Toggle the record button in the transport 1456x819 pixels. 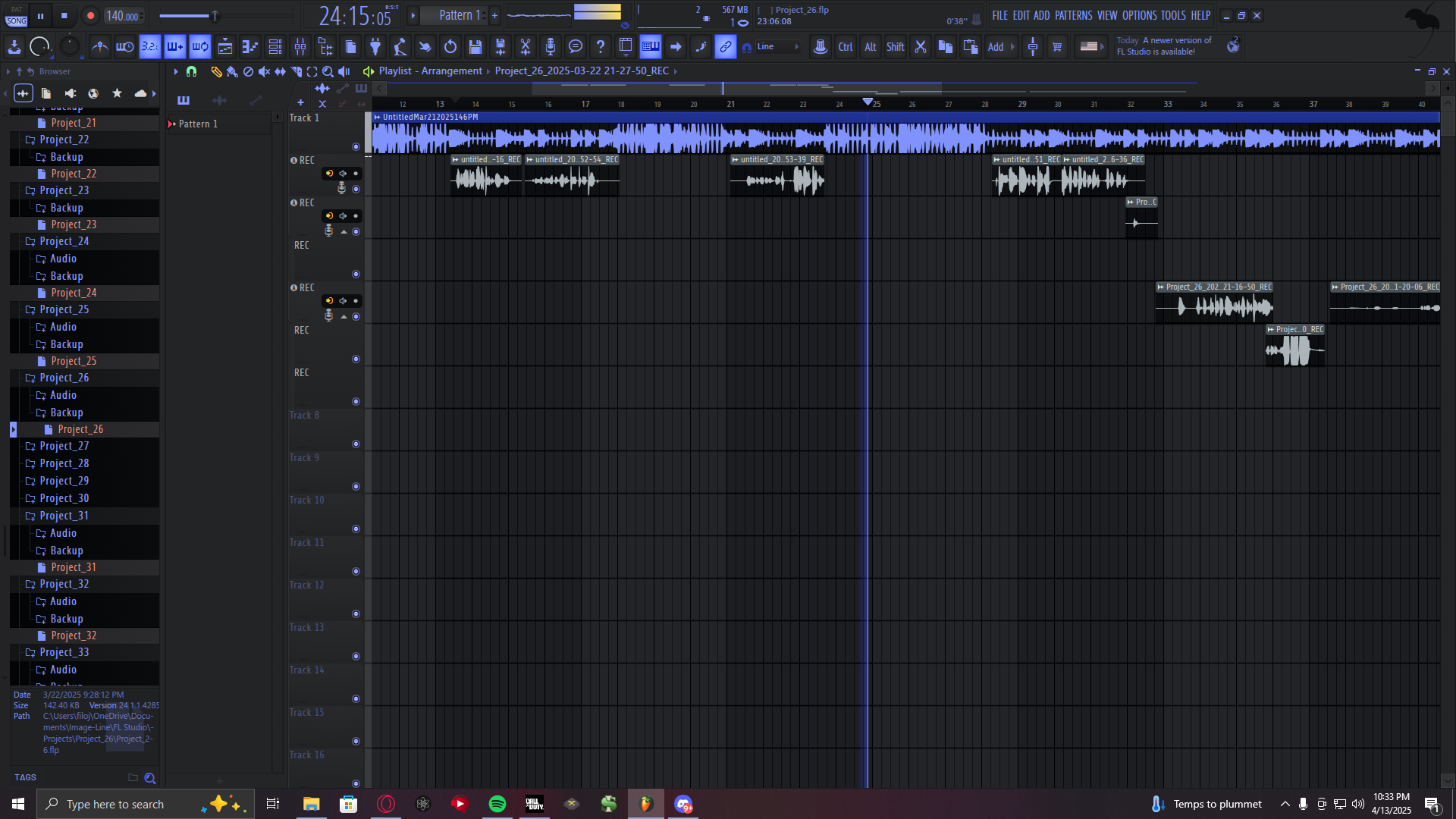(x=90, y=16)
